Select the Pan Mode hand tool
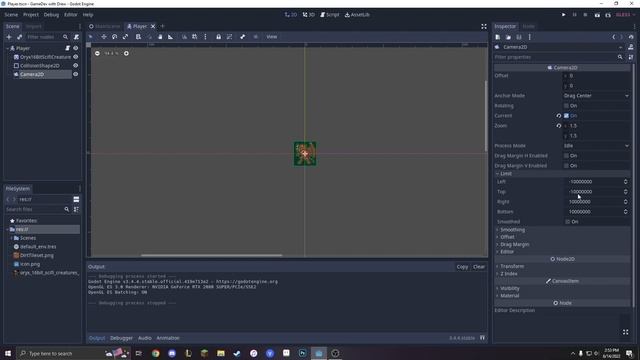Viewport: 640px width, 360px height. [x=160, y=37]
